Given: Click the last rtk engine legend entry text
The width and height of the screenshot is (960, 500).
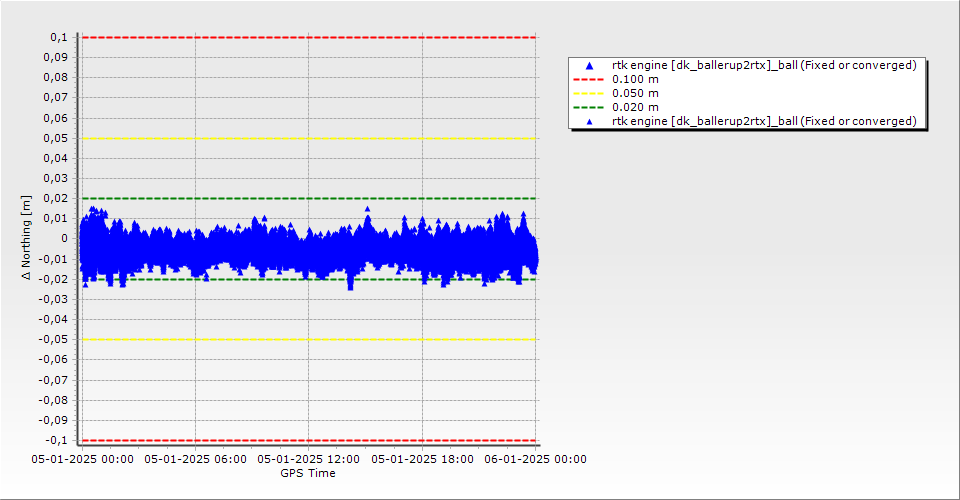Looking at the screenshot, I should tap(764, 121).
